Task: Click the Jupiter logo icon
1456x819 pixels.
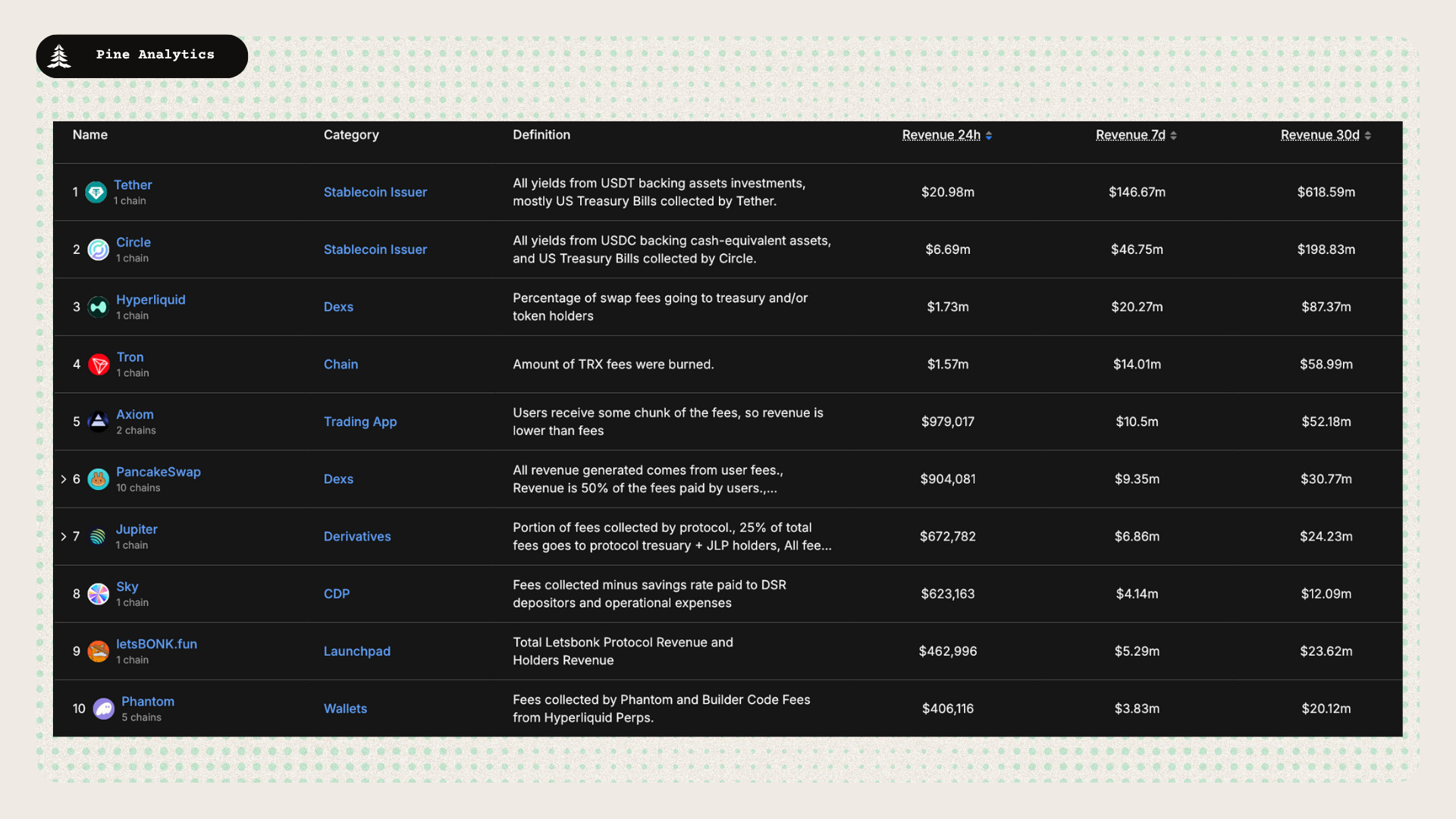Action: (98, 537)
